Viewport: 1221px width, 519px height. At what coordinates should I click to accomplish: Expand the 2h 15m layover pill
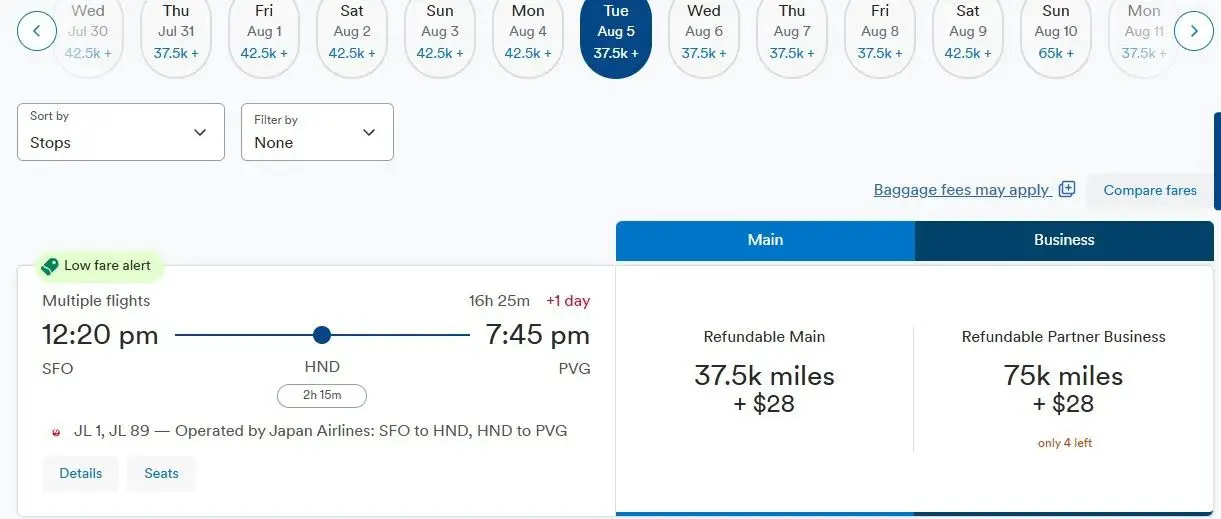click(322, 396)
